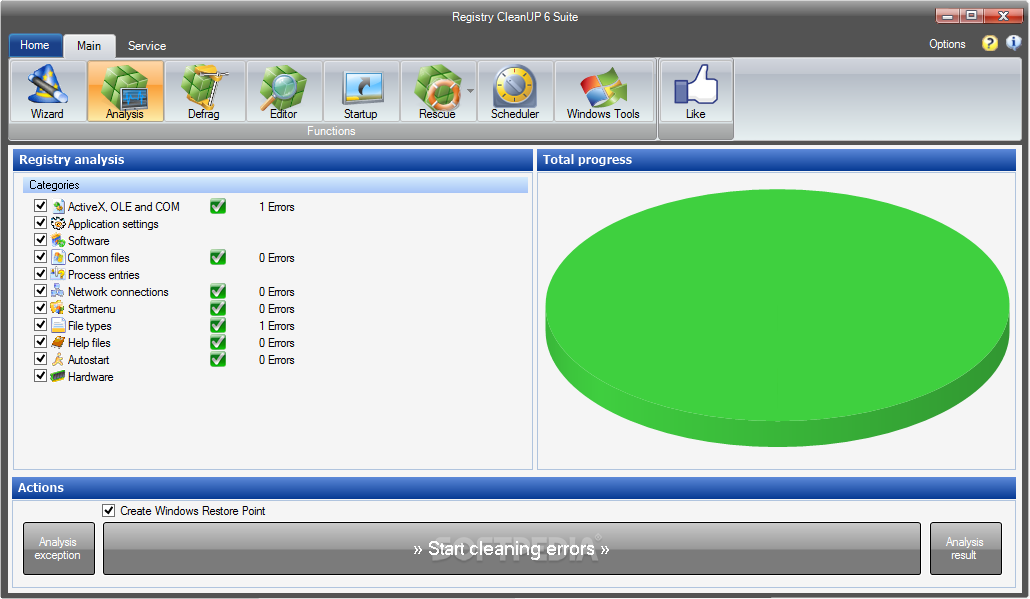Toggle the Help files checkbox

41,342
